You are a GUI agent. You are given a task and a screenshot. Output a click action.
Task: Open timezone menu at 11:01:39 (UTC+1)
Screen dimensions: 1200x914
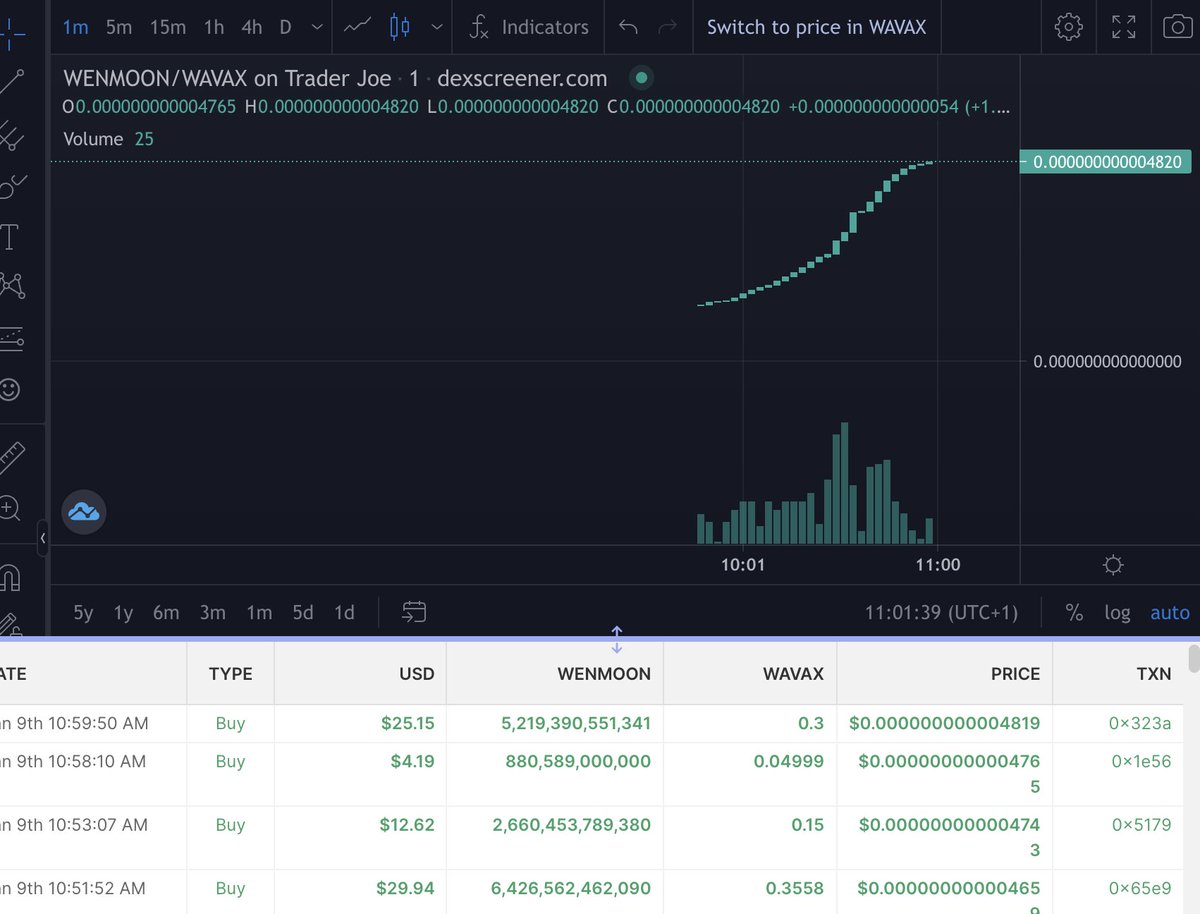(x=944, y=612)
